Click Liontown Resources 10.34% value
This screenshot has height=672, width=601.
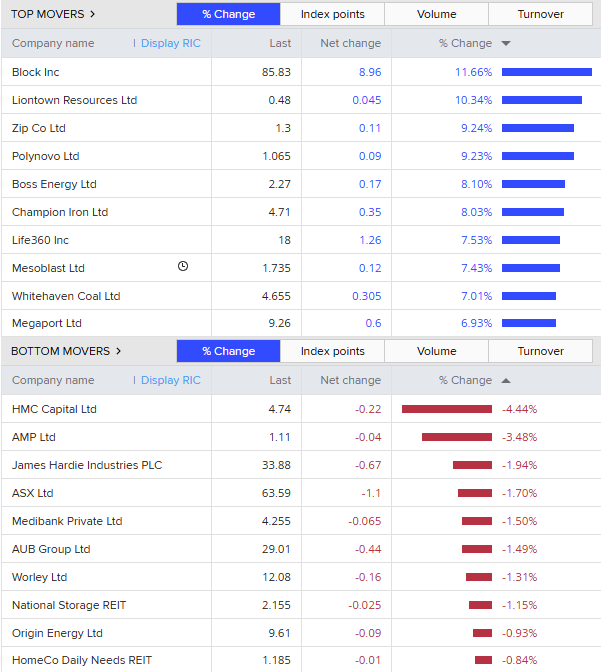(473, 100)
